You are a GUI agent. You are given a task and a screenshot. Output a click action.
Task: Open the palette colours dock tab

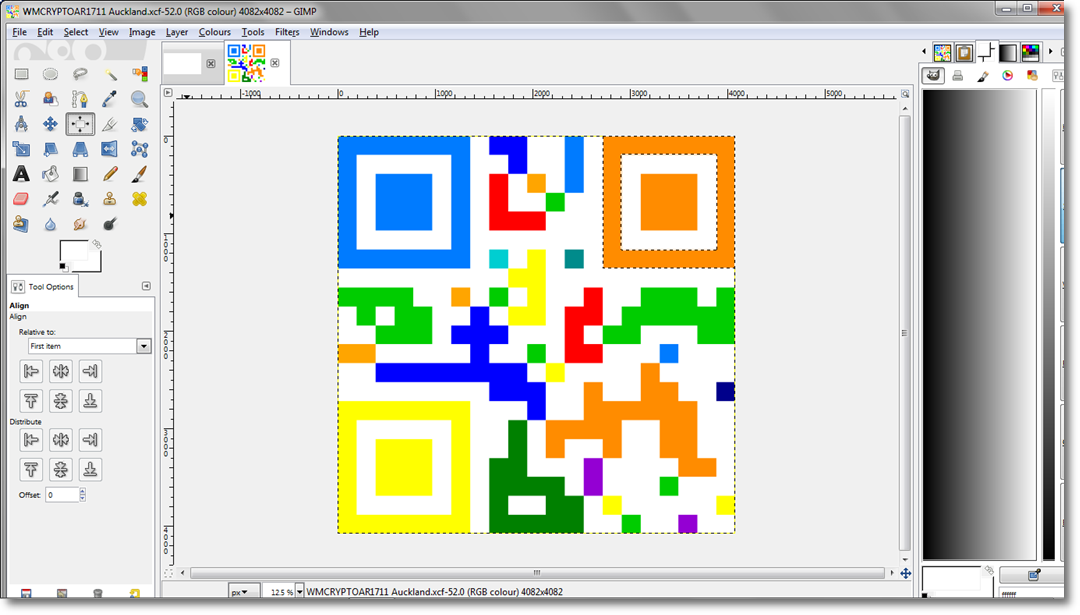click(x=1030, y=52)
